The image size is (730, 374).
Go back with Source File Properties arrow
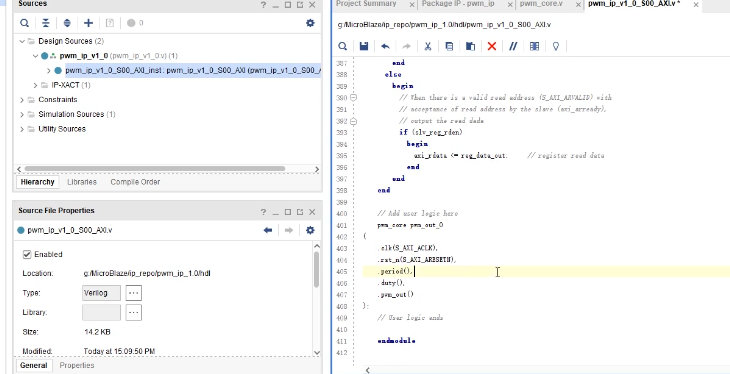268,230
